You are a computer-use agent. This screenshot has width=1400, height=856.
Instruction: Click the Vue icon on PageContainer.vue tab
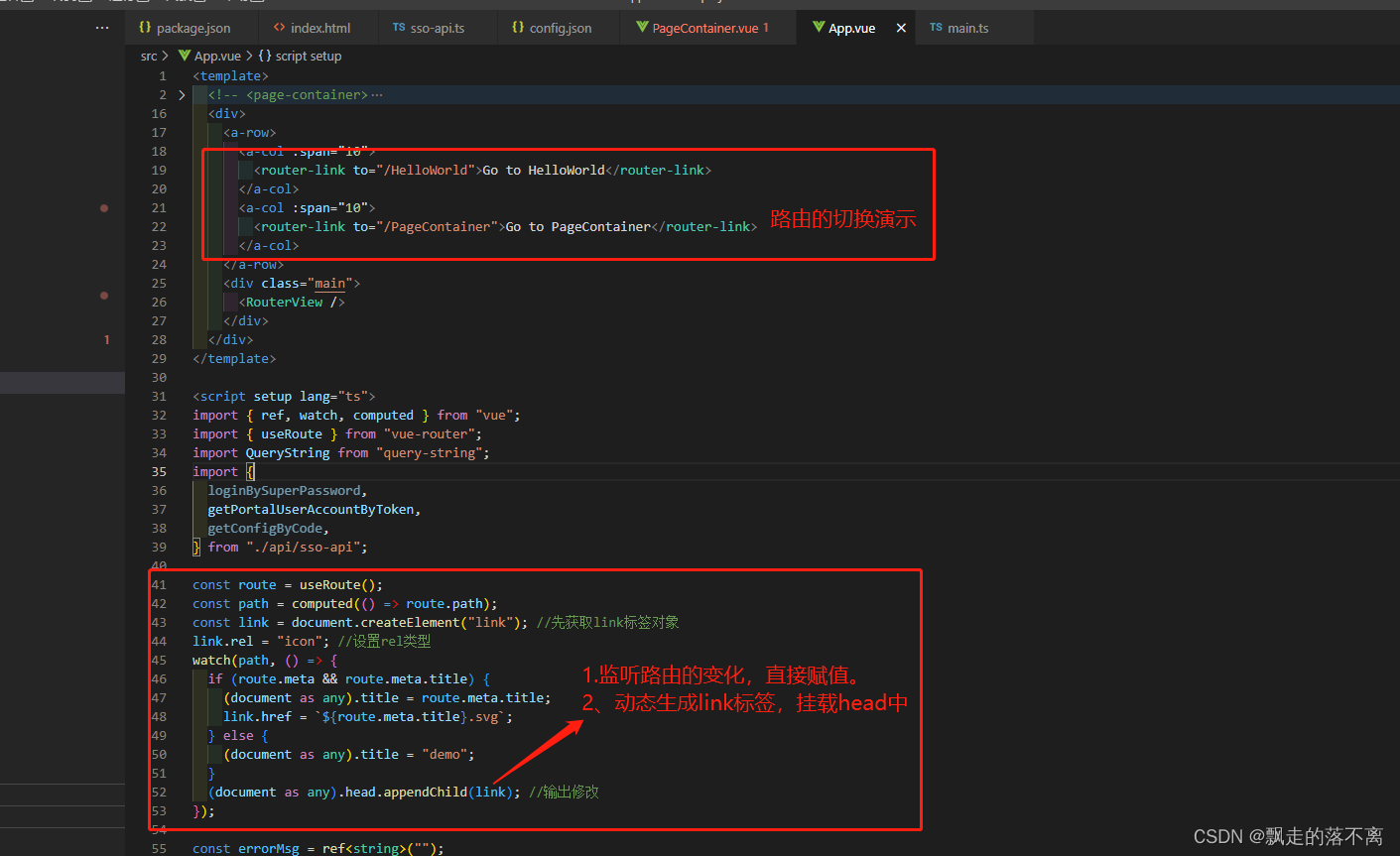[642, 28]
